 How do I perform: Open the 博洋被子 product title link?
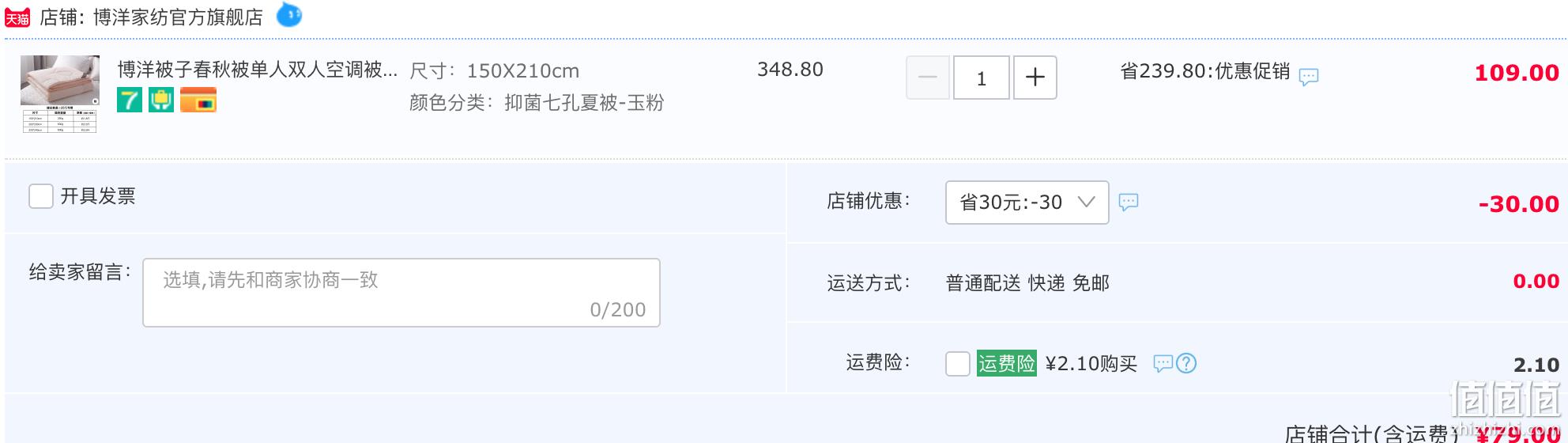(258, 70)
